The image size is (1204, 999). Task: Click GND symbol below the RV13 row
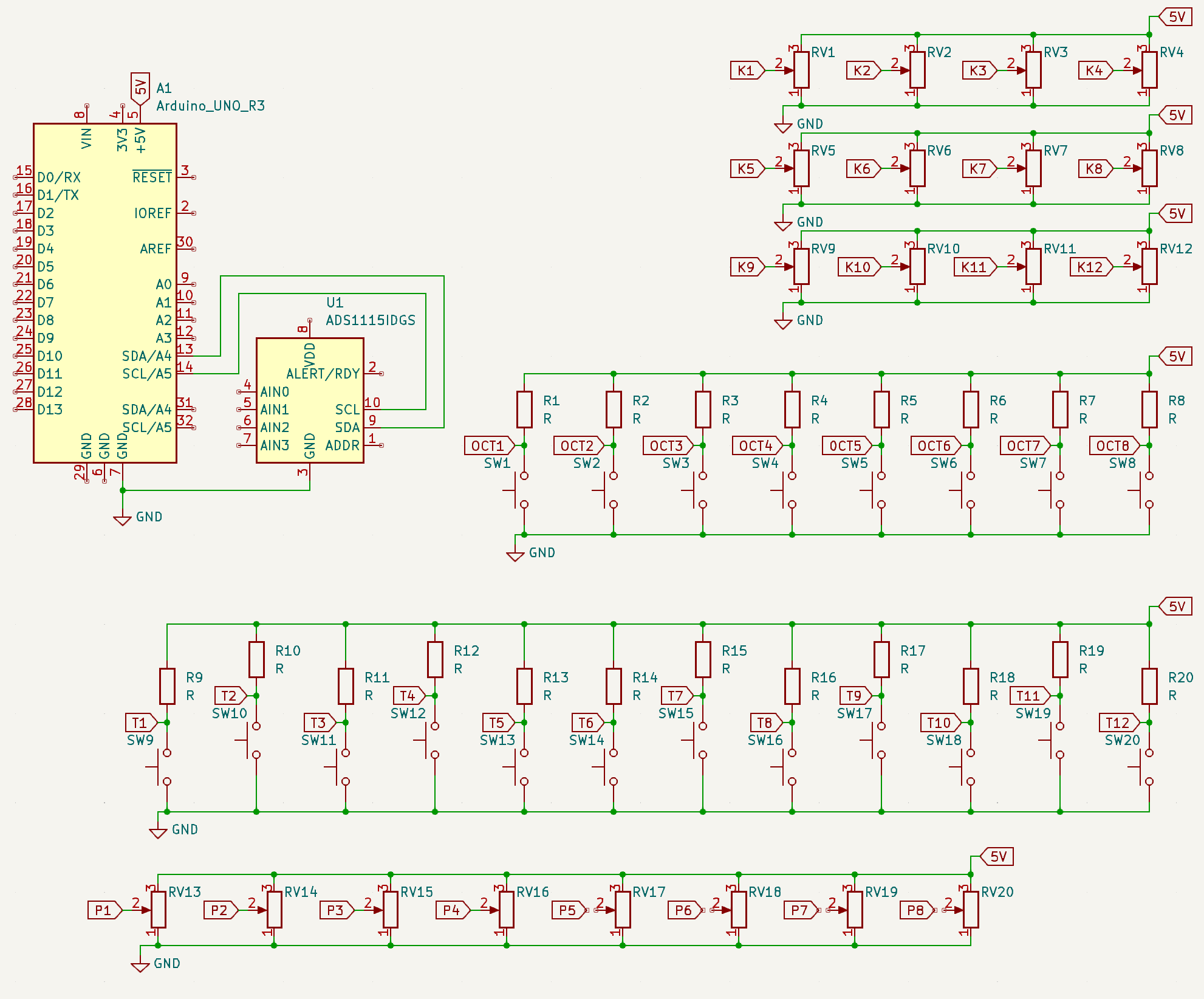point(140,967)
